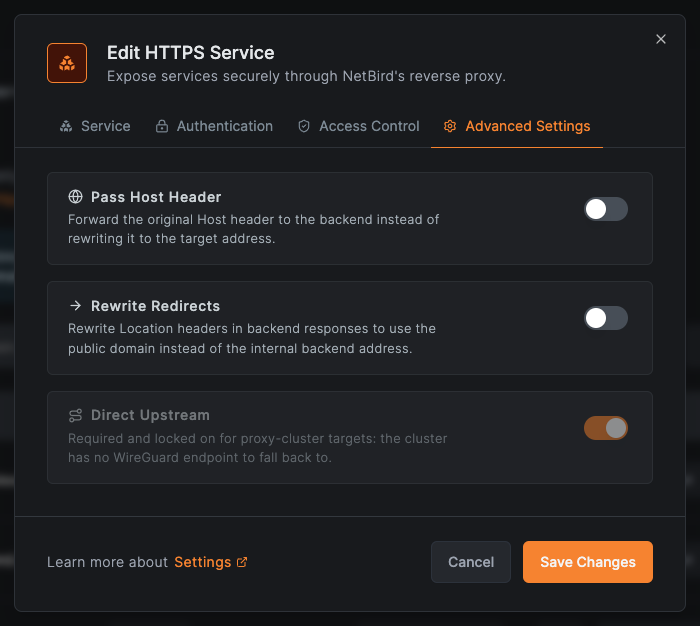Click the globe icon beside Pass Host Header
Screen dimensions: 700x626
[x=75, y=196]
